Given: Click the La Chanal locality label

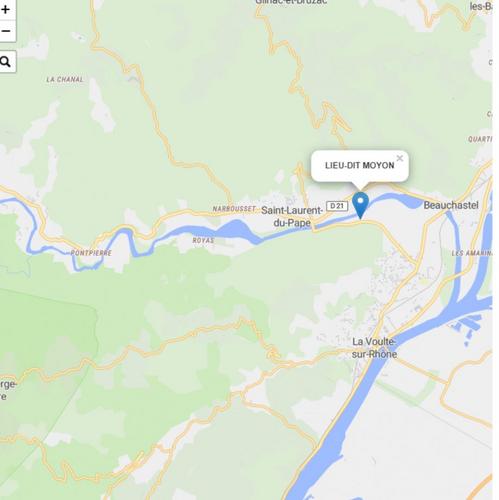Looking at the screenshot, I should (65, 79).
